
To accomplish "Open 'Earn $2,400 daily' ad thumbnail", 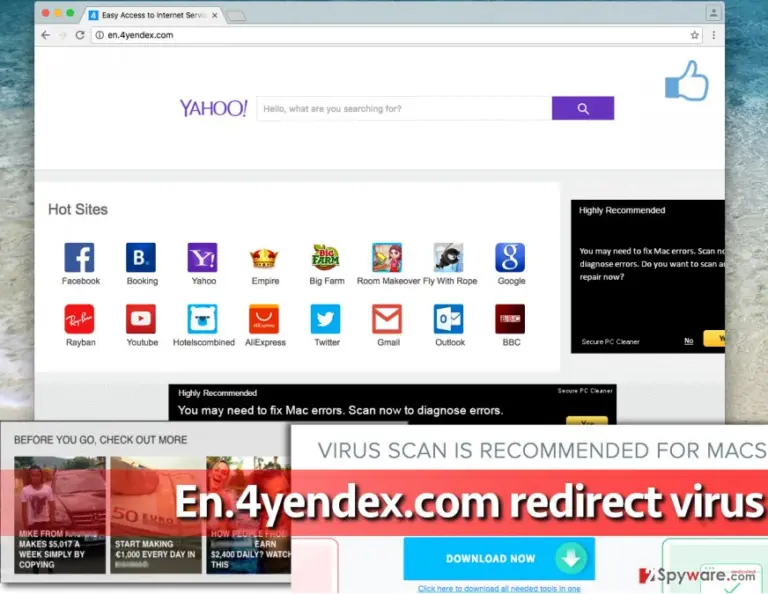I will click(x=248, y=515).
